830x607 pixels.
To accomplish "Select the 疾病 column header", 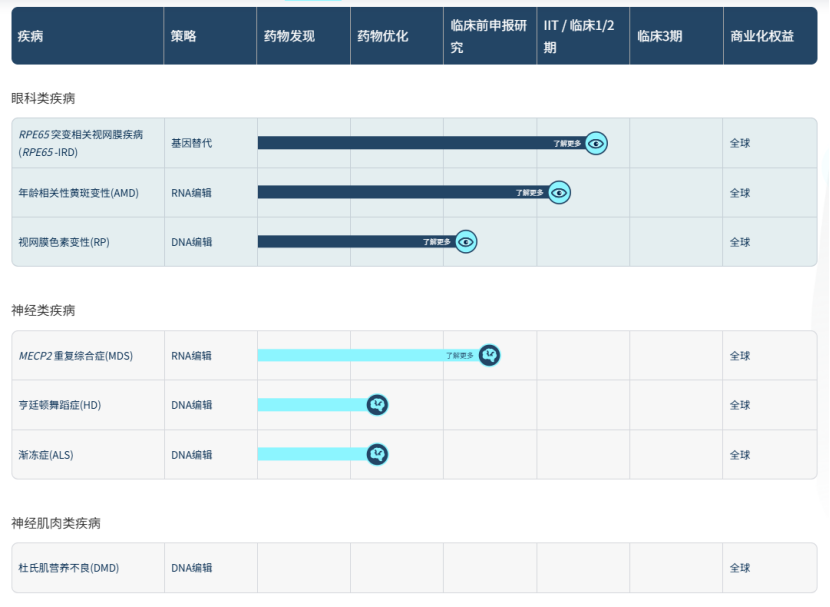I will tap(31, 36).
